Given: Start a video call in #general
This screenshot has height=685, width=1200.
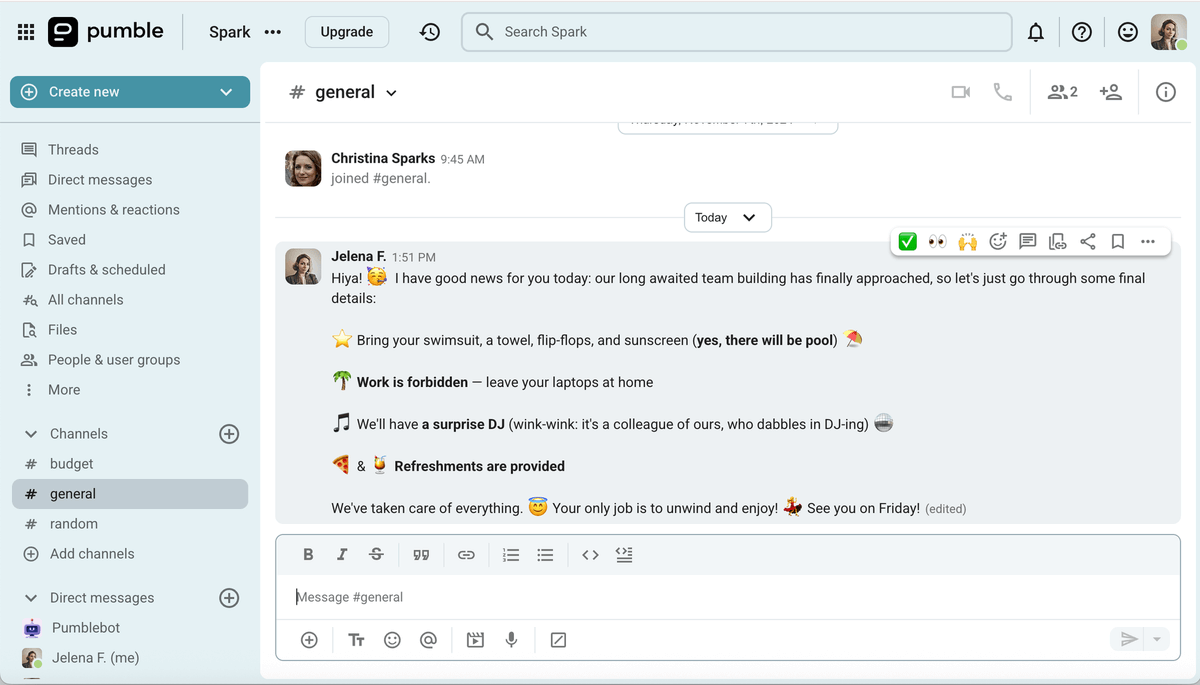Looking at the screenshot, I should pyautogui.click(x=960, y=91).
